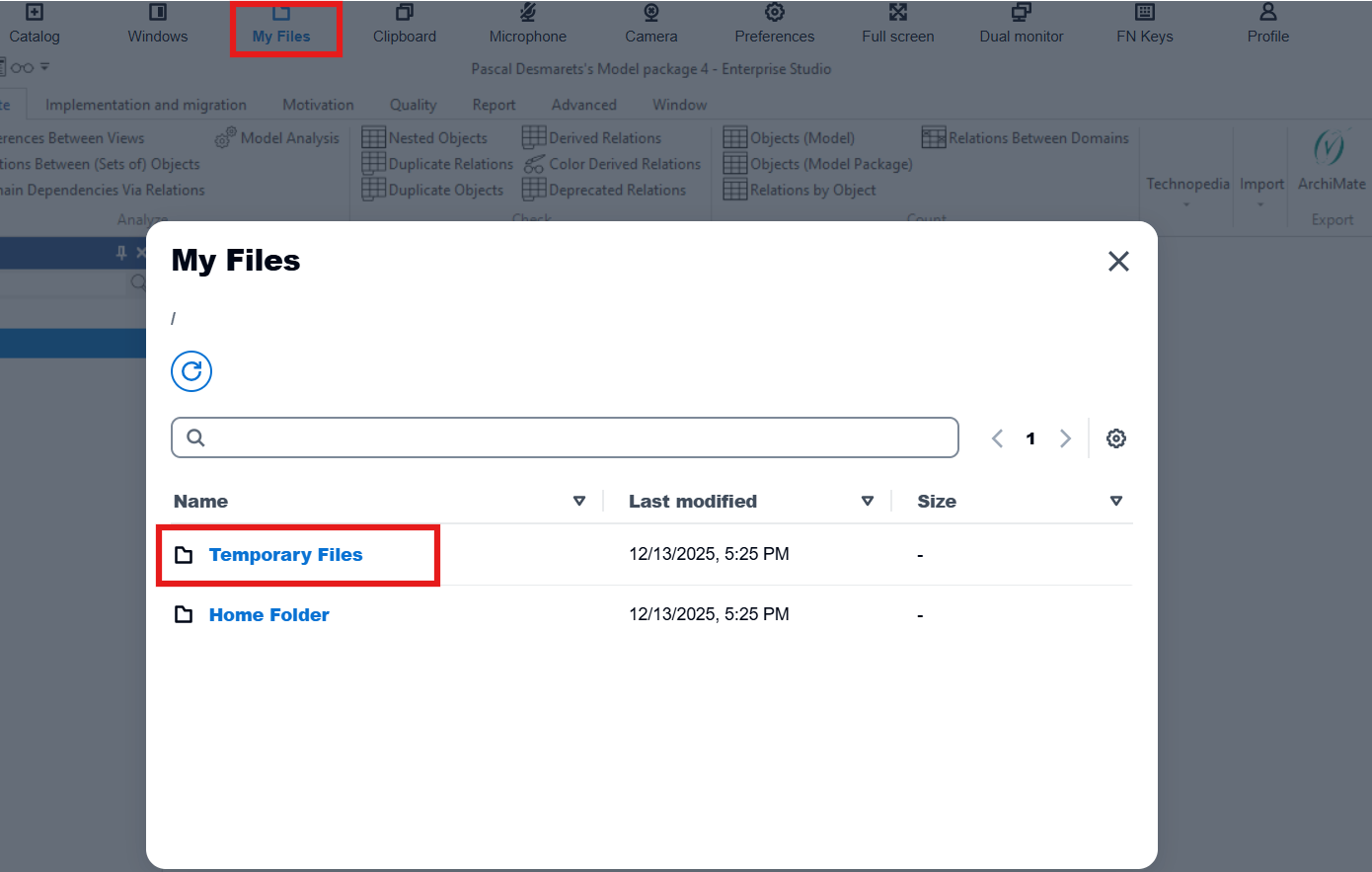Viewport: 1372px width, 872px height.
Task: Open the Catalog panel
Action: 34,25
